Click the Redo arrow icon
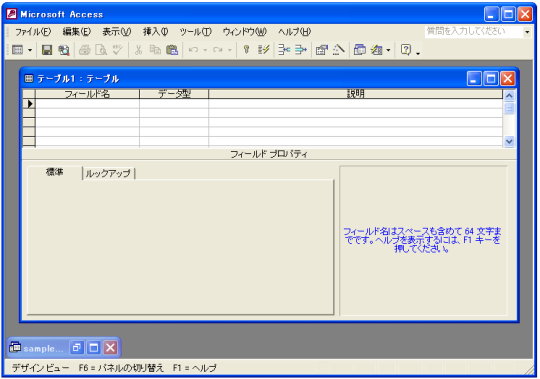 click(218, 50)
